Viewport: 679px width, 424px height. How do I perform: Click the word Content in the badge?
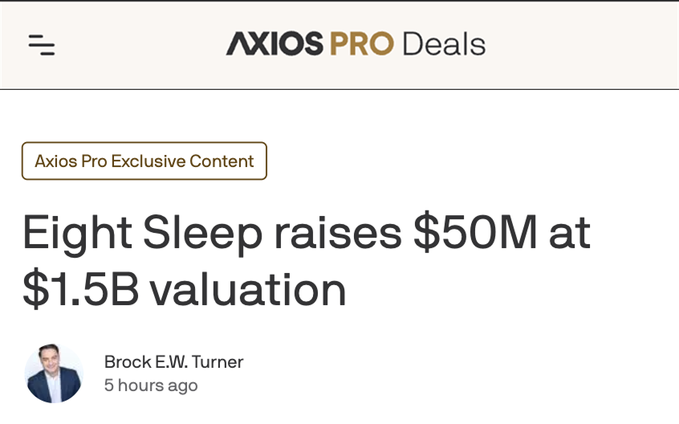click(224, 161)
